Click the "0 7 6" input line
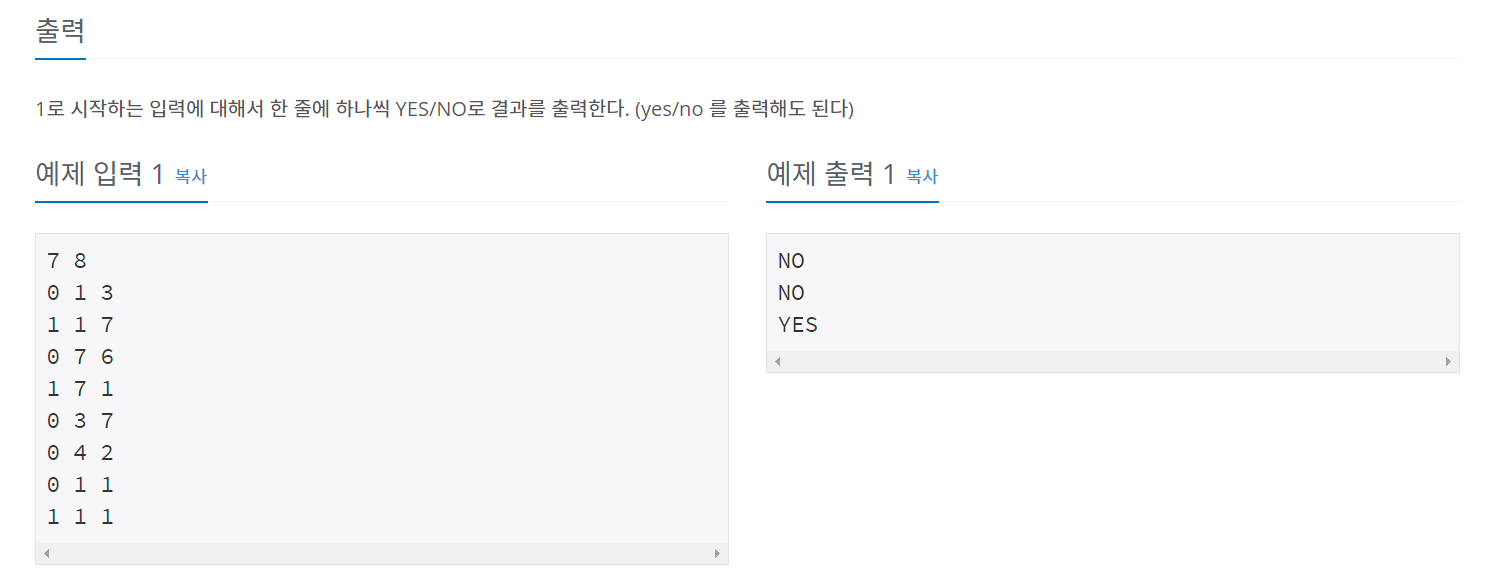This screenshot has height=583, width=1498. 80,357
